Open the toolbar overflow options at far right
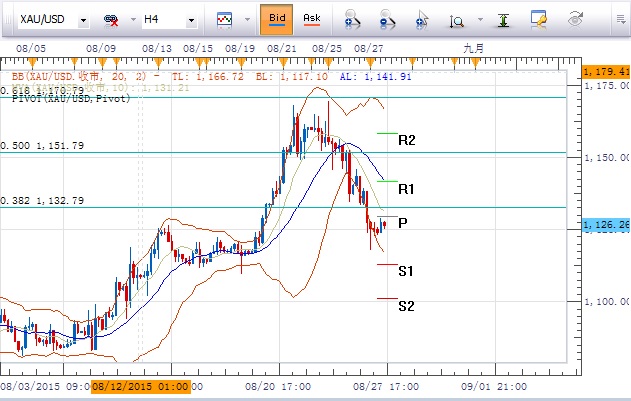The image size is (631, 401). 621,19
